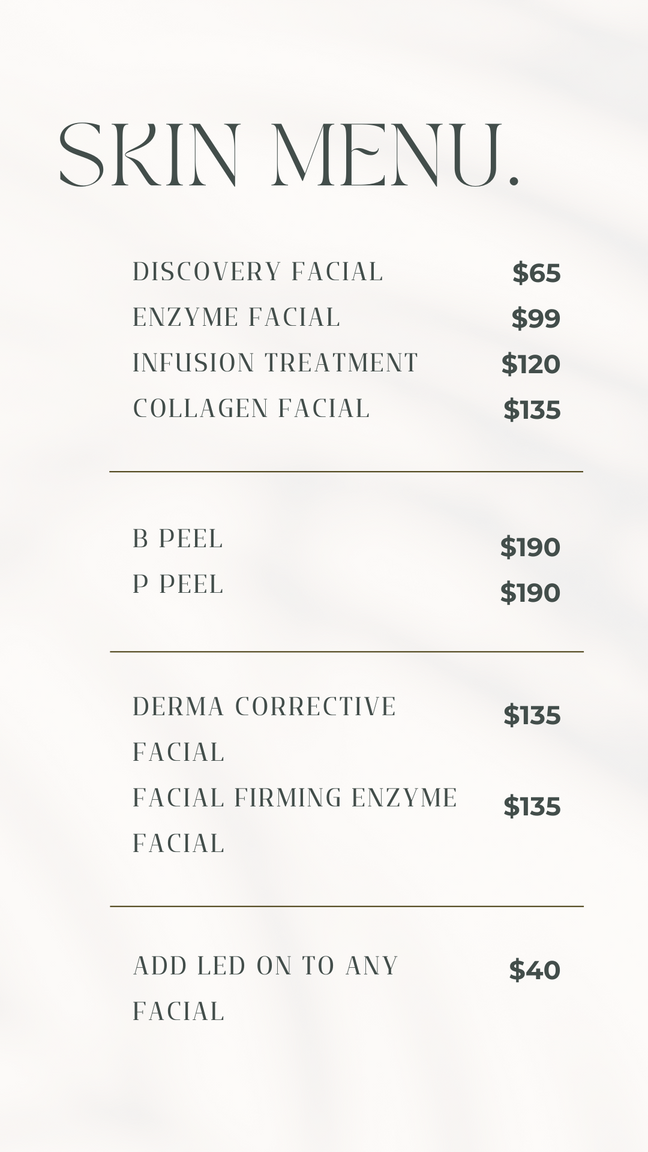Image resolution: width=648 pixels, height=1152 pixels.
Task: Click the $120 price label
Action: click(x=531, y=364)
